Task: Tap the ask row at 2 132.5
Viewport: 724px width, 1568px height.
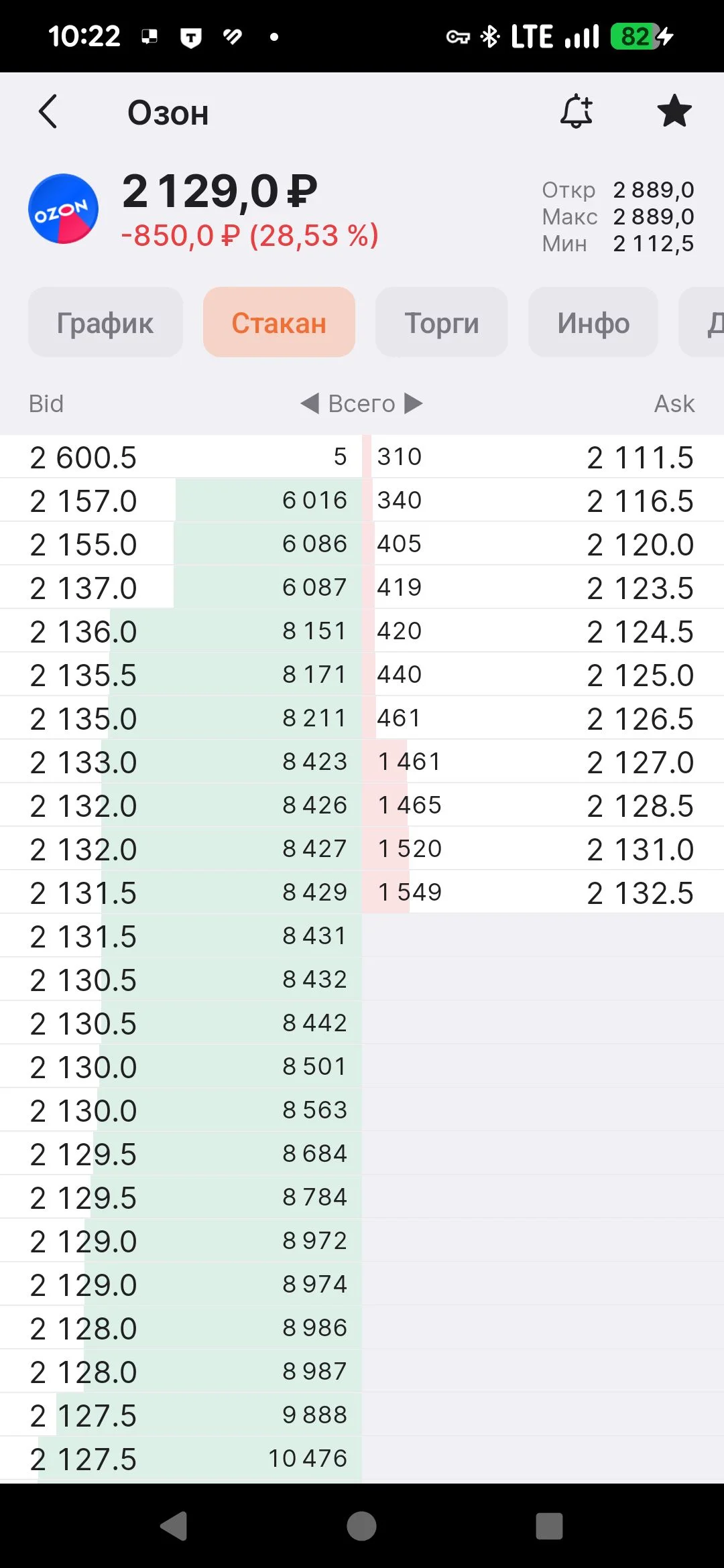Action: 543,892
